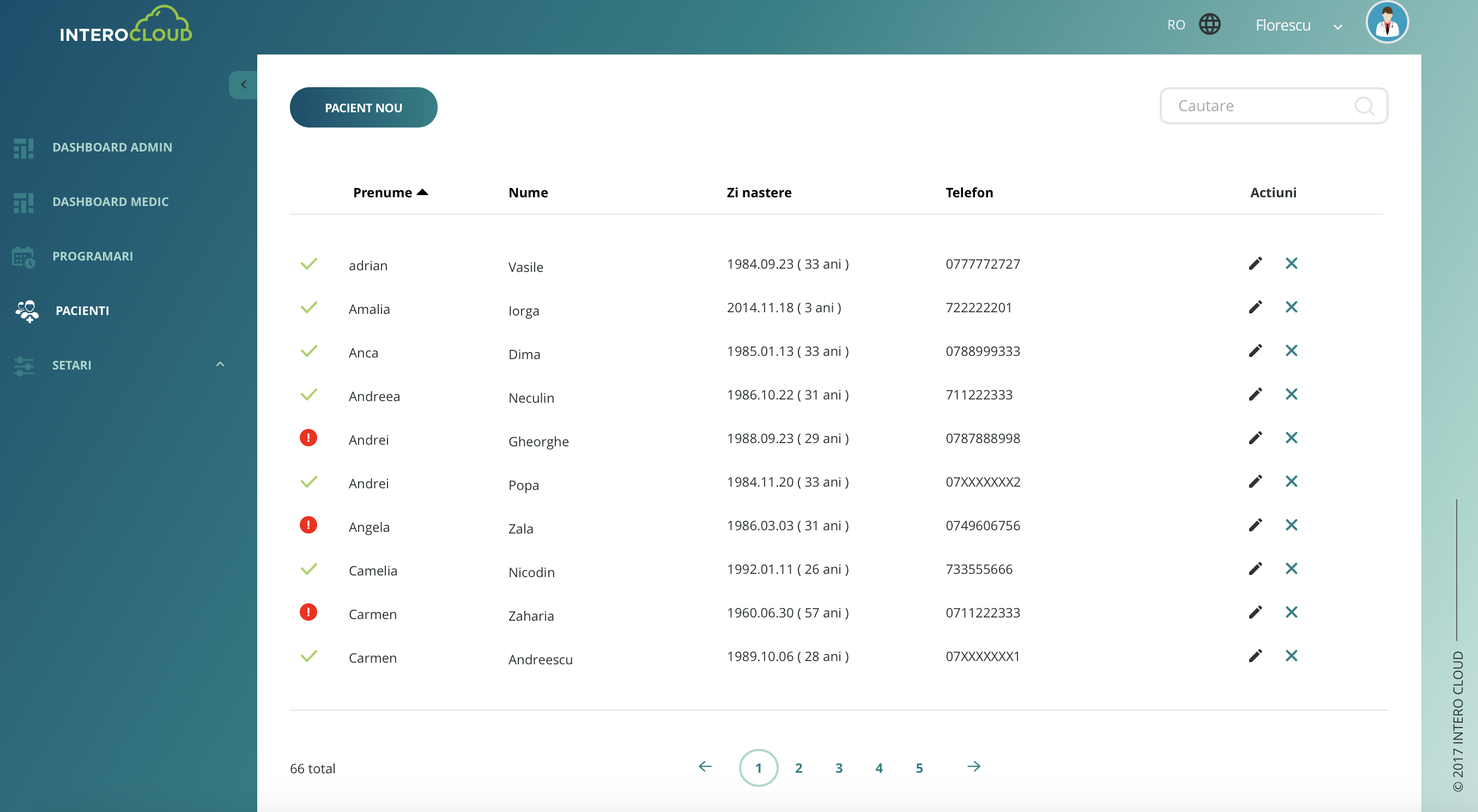Click the PACIENT NOU button
Viewport: 1478px width, 812px height.
pos(363,107)
